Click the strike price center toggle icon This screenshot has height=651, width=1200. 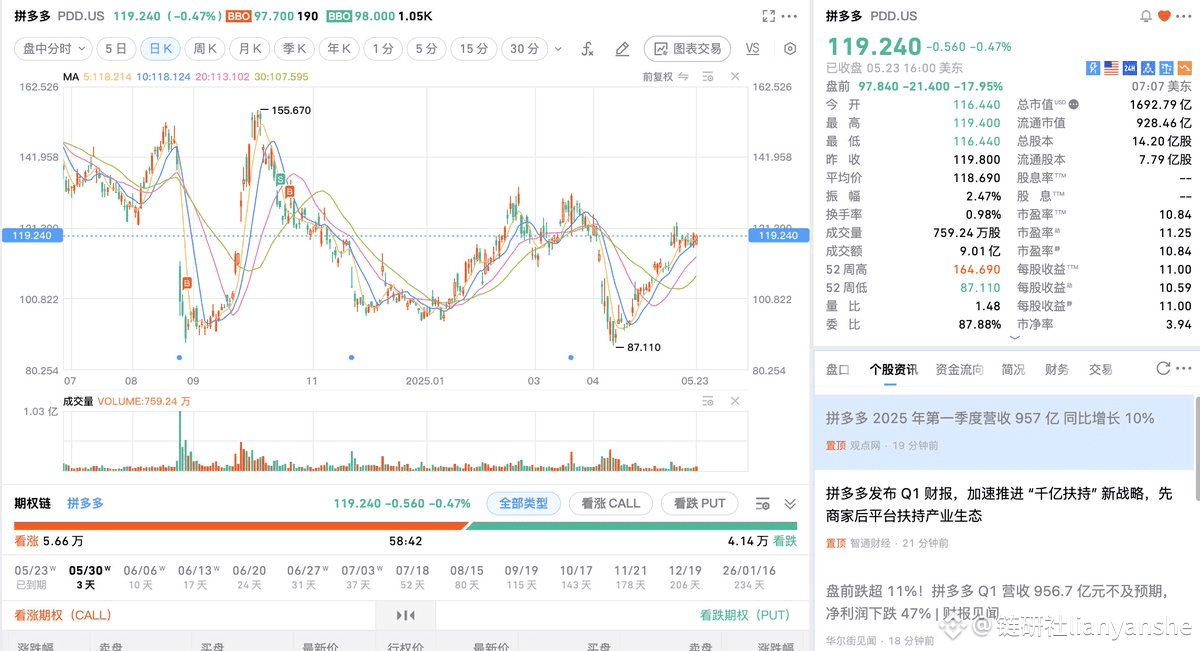tap(405, 615)
